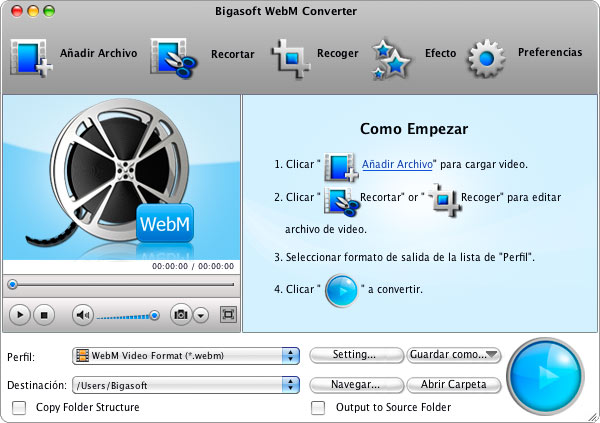Screen dimensions: 600x423
Task: Click the Preferencias toolbar label
Action: click(x=550, y=52)
